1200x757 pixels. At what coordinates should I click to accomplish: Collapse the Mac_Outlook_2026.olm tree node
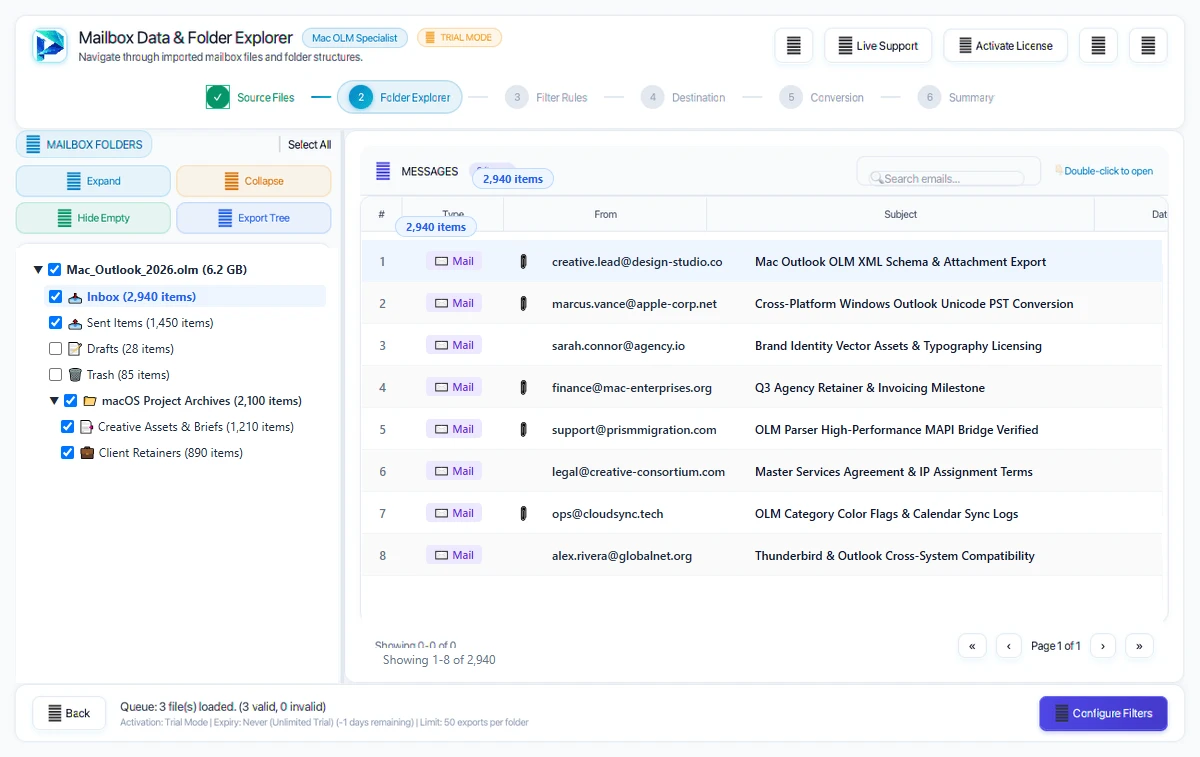pos(38,270)
